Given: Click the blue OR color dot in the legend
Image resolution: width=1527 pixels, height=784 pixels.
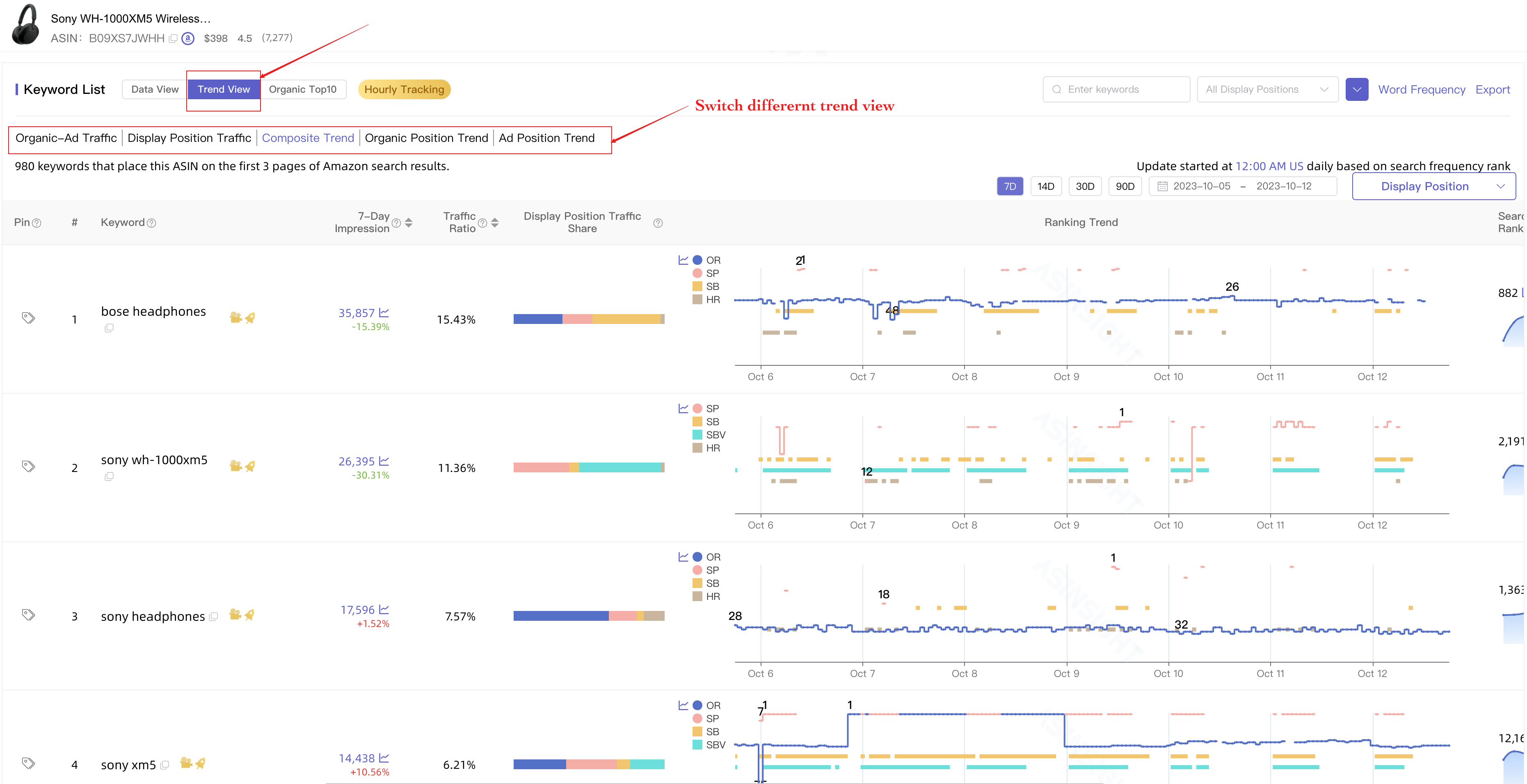Looking at the screenshot, I should [697, 260].
